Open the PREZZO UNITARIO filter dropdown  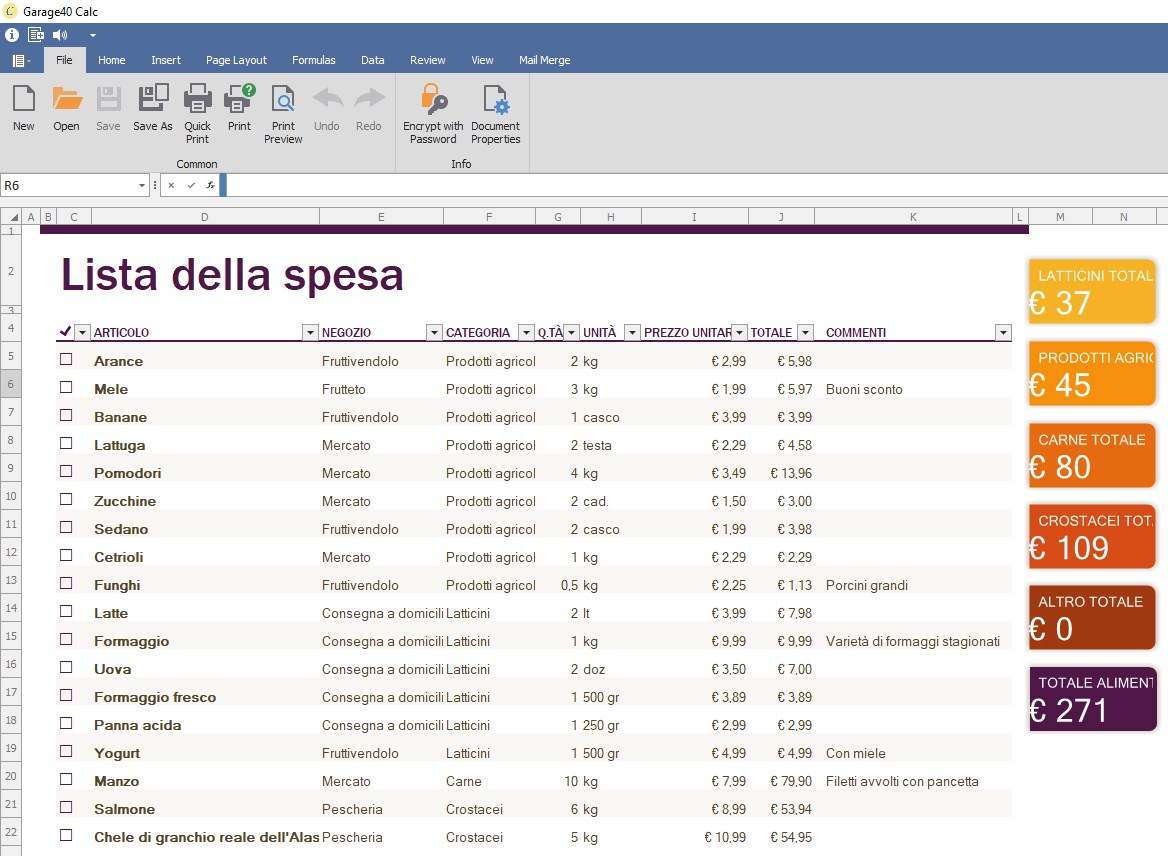[x=739, y=332]
